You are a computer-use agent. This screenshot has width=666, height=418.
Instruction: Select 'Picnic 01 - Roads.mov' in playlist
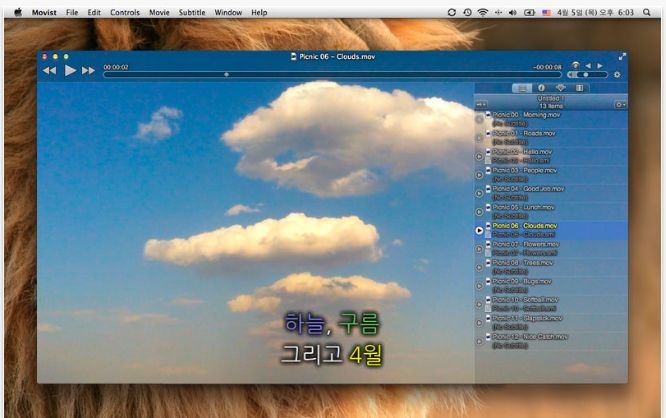click(524, 133)
